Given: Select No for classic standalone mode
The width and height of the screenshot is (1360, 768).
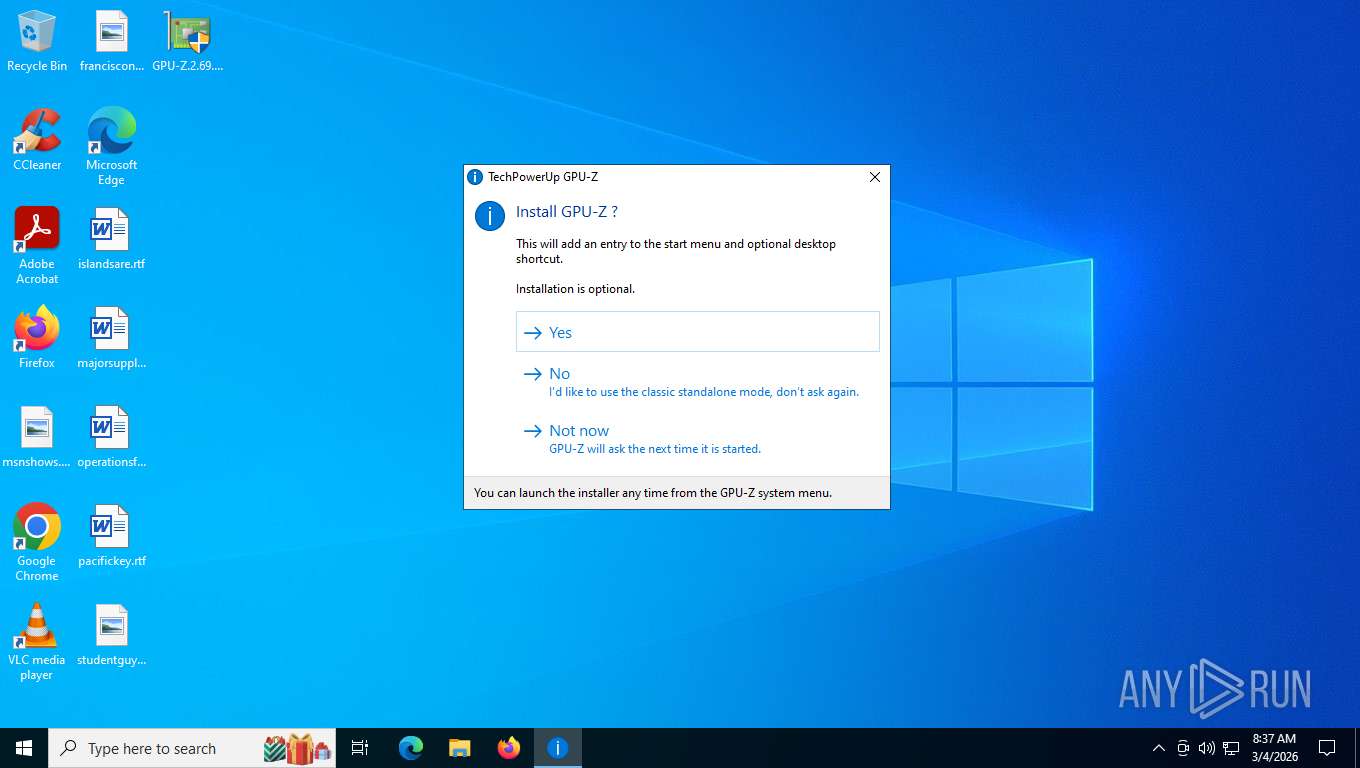Looking at the screenshot, I should click(697, 382).
